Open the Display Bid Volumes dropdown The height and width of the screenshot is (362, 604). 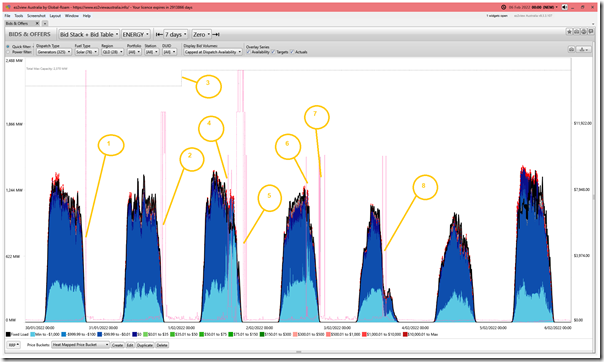(213, 52)
